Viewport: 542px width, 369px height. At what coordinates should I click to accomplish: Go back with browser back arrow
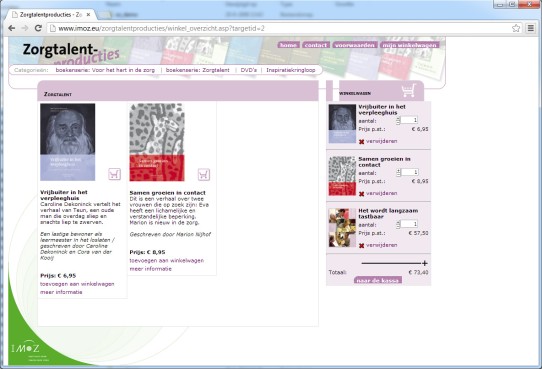tap(11, 28)
